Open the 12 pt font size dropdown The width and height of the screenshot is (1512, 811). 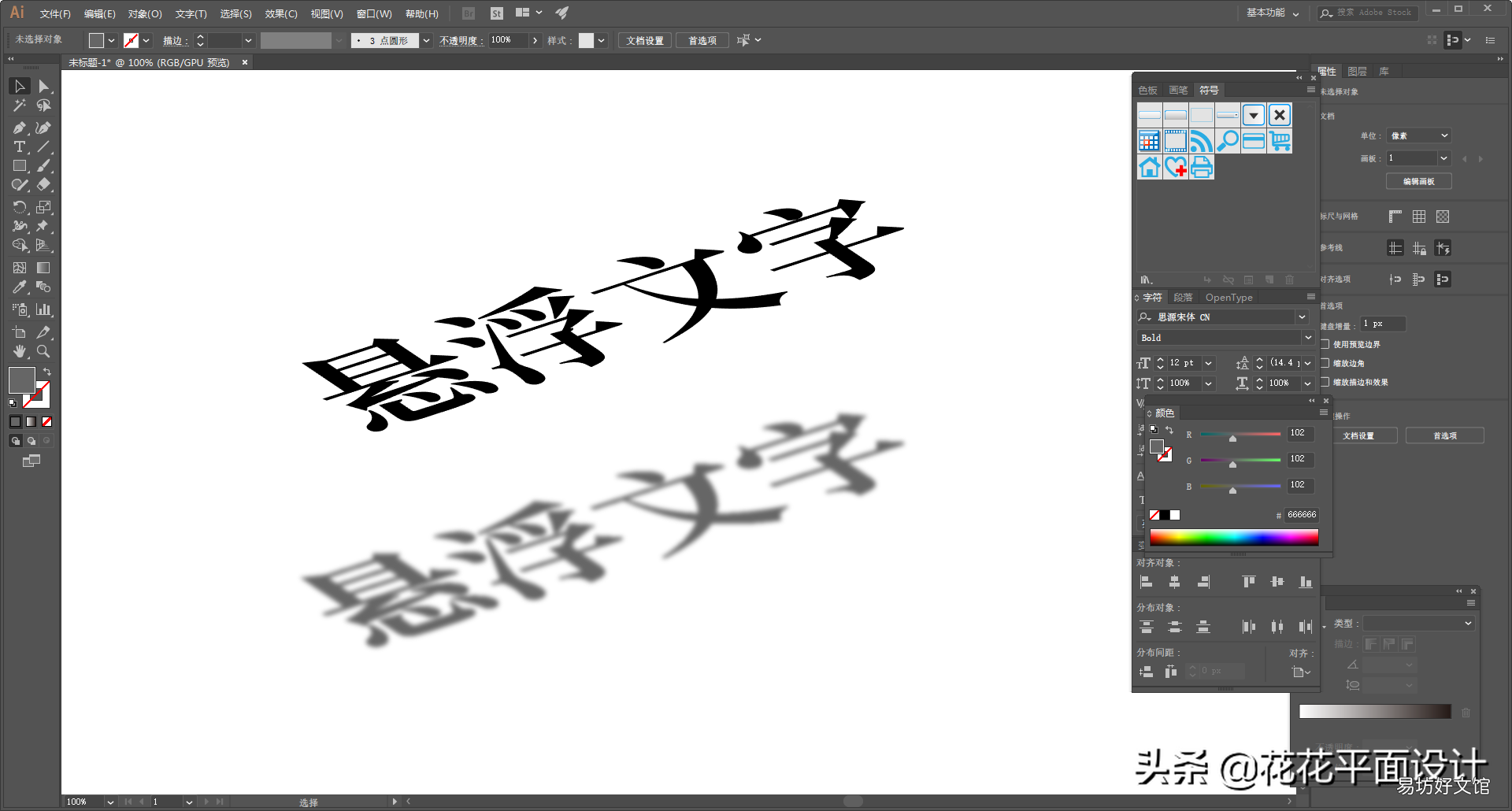(x=1209, y=363)
